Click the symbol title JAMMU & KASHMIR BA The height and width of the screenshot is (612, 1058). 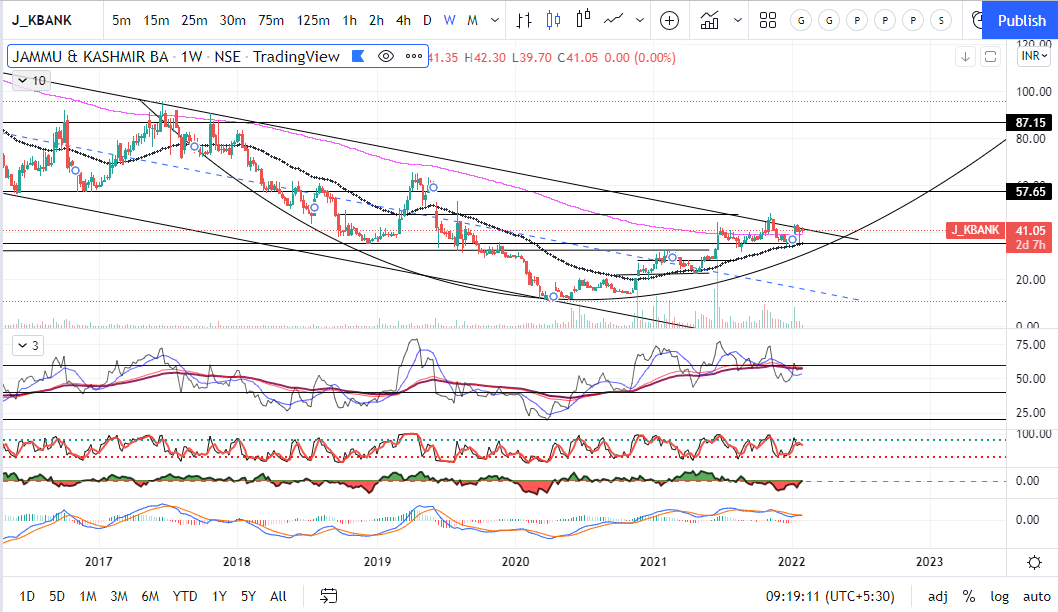90,57
